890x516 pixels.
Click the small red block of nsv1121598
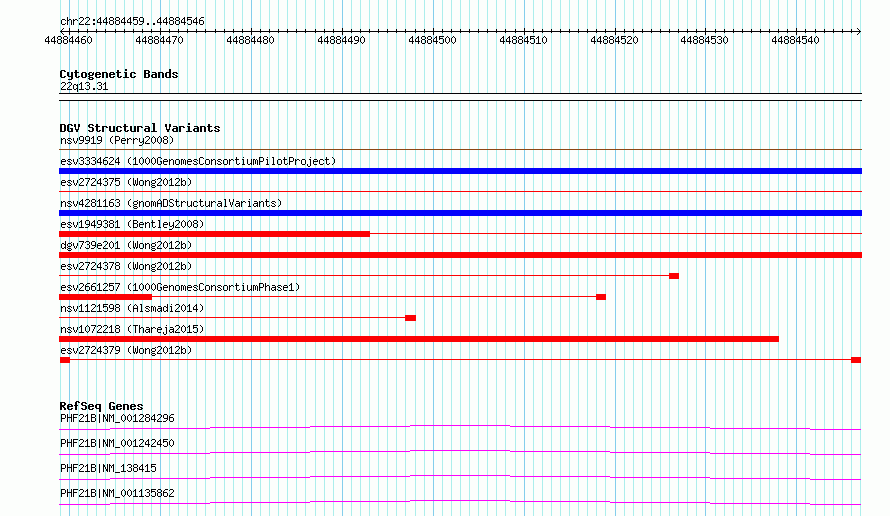(410, 318)
